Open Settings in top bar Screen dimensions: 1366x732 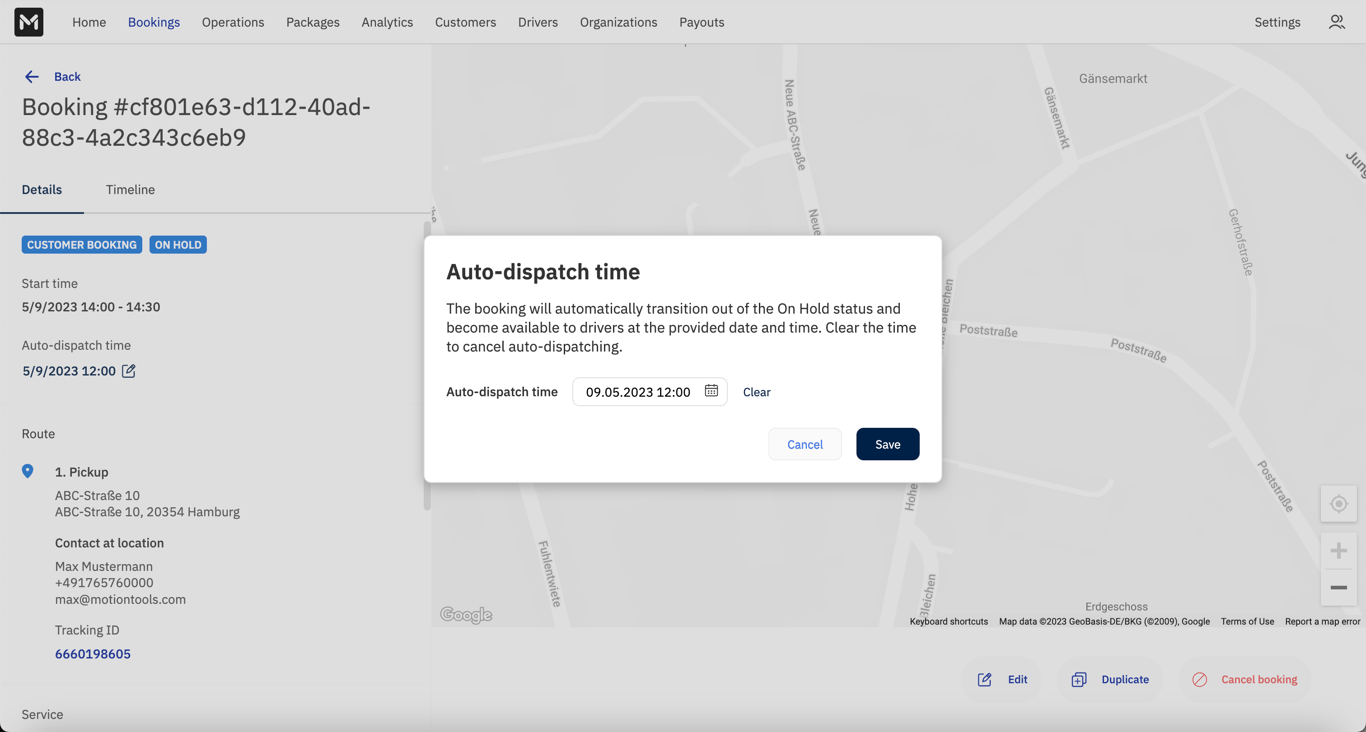(x=1277, y=22)
